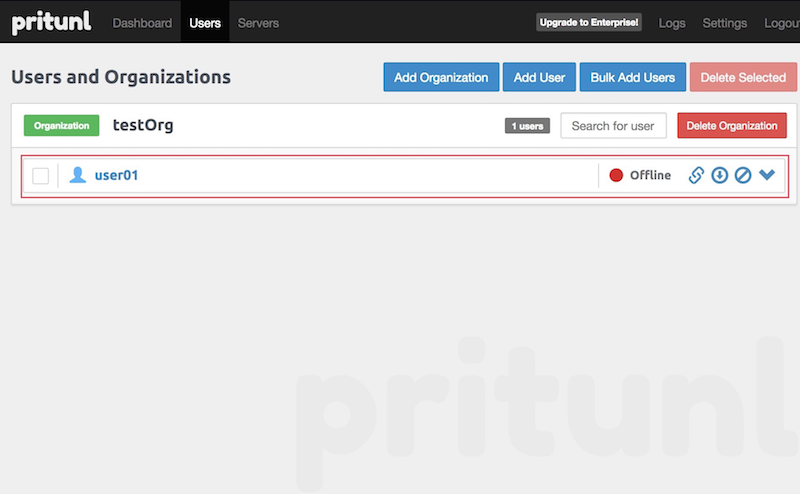This screenshot has height=494, width=800.
Task: Focus the Search for user field
Action: [613, 126]
